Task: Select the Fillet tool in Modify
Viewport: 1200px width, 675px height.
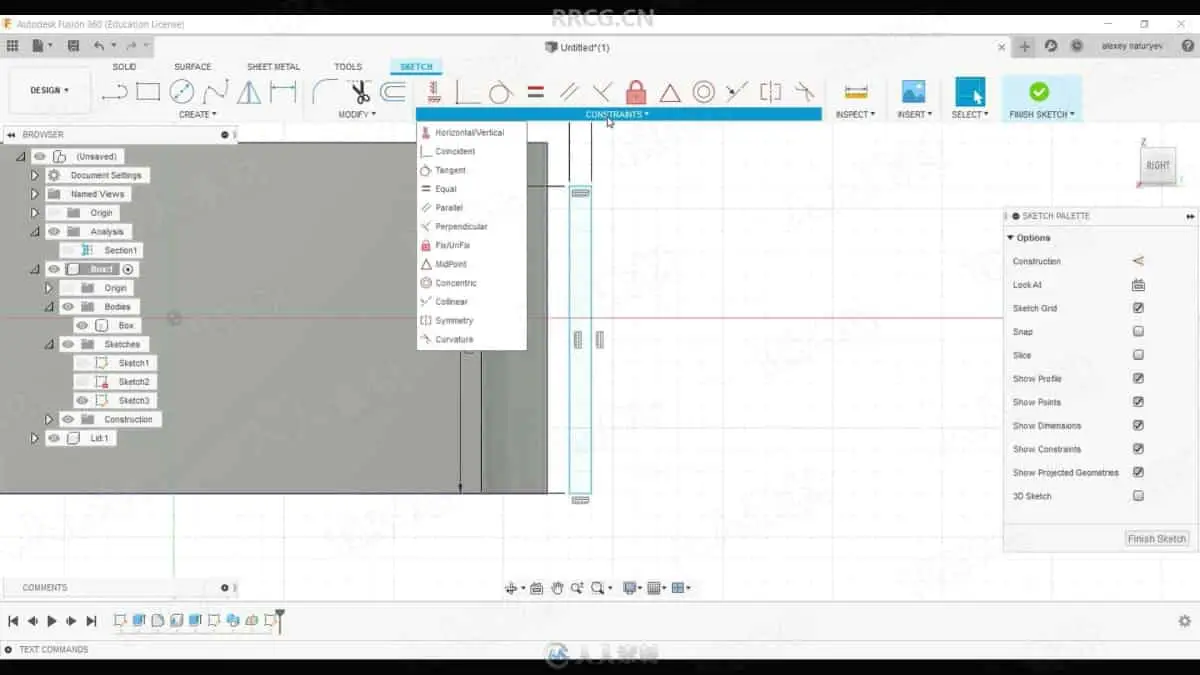Action: point(324,93)
